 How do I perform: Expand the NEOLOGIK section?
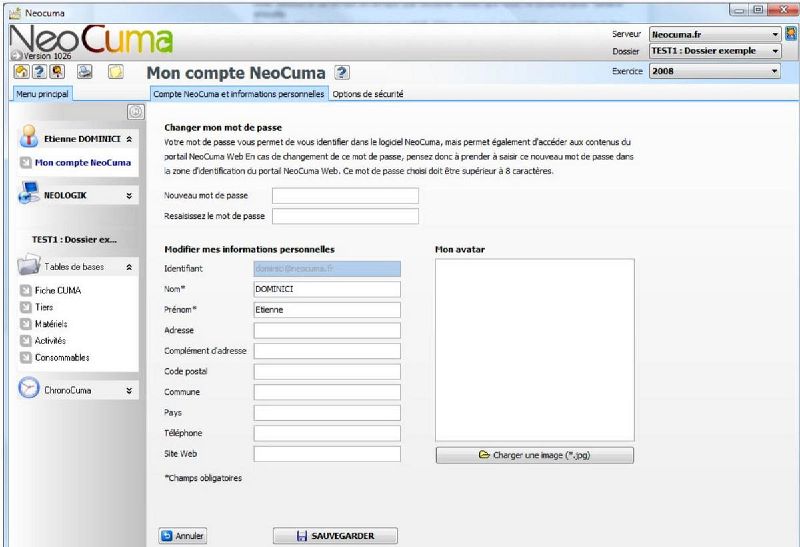coord(129,195)
